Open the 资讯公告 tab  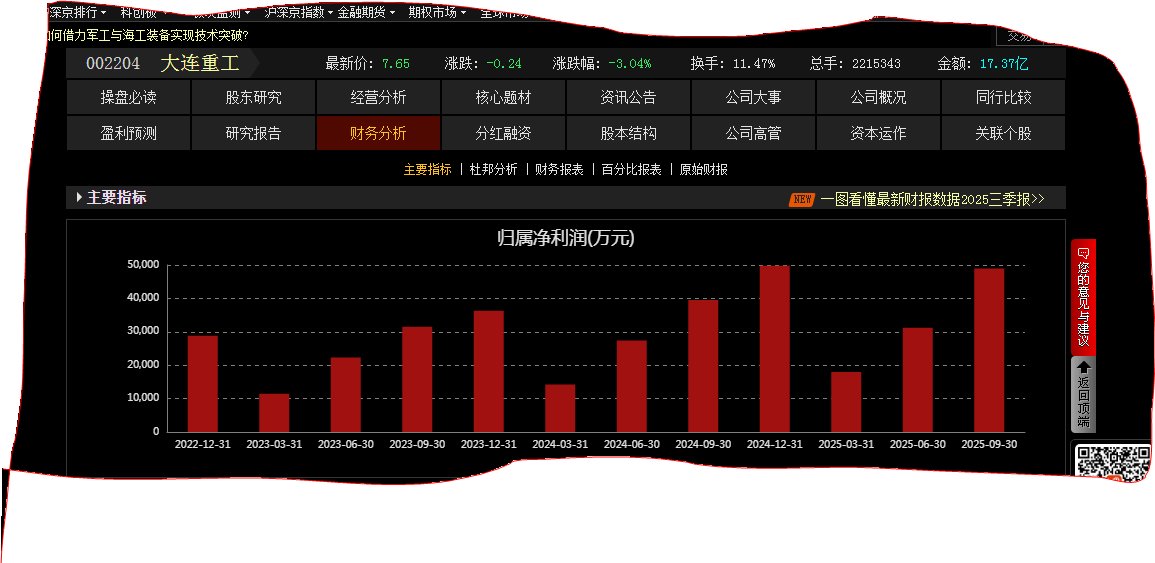pyautogui.click(x=628, y=97)
